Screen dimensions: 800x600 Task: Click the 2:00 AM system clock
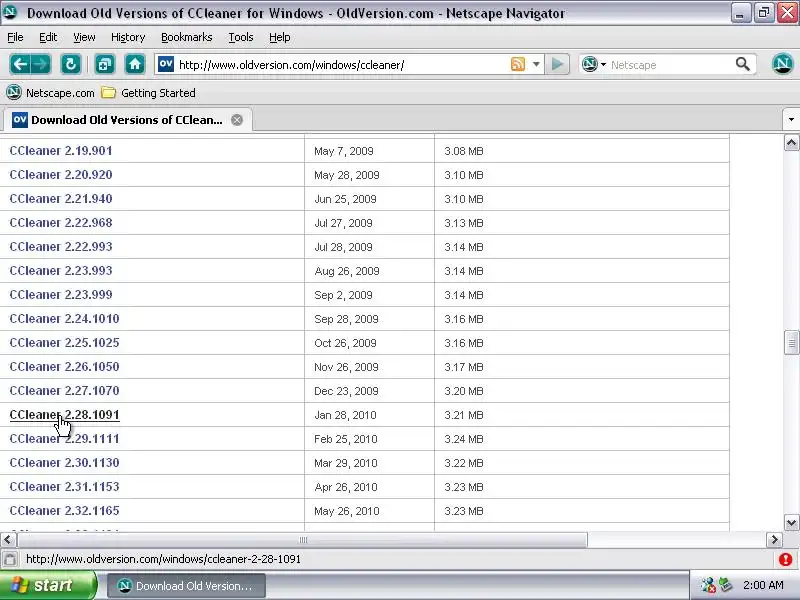click(x=763, y=585)
